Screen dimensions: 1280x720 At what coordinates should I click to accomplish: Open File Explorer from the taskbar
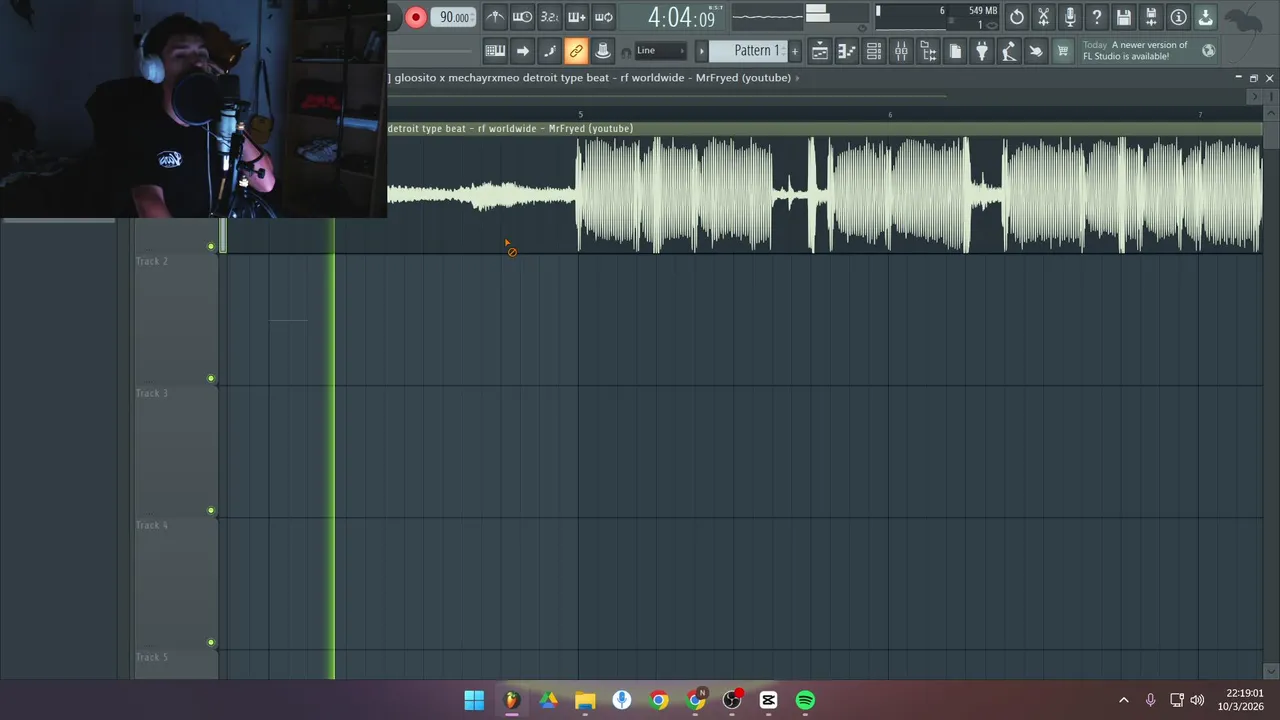pos(585,700)
